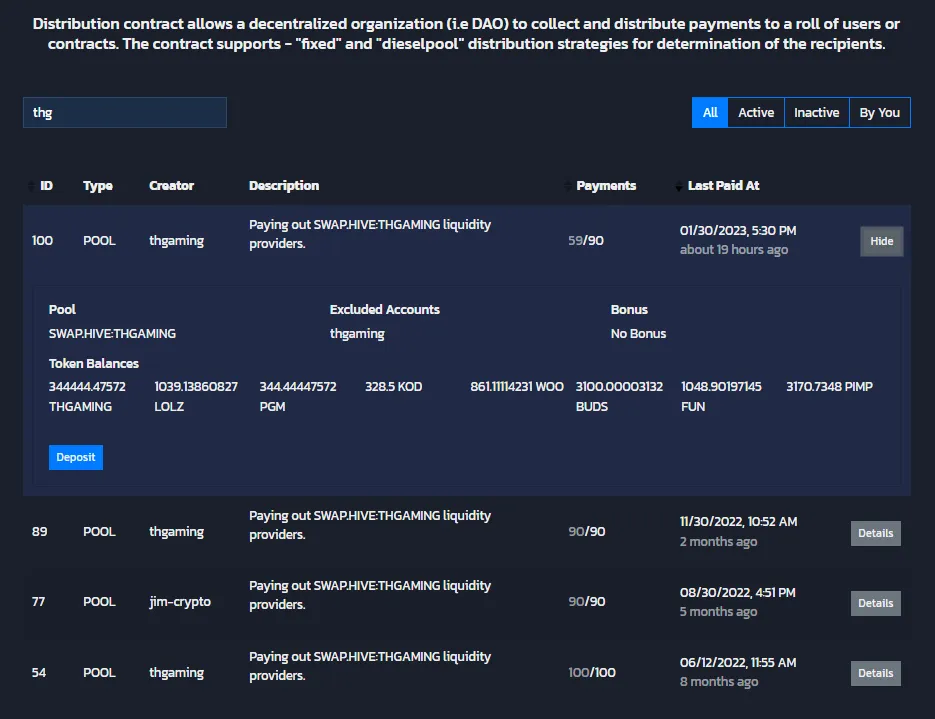935x719 pixels.
Task: Click the Type column header
Action: [98, 186]
